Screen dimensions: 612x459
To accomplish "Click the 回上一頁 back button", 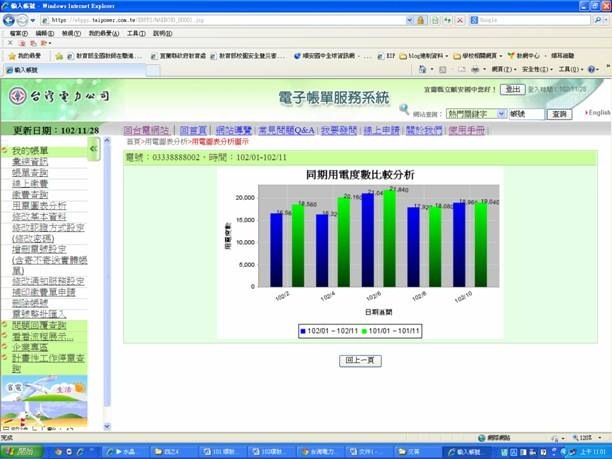I will coord(360,360).
